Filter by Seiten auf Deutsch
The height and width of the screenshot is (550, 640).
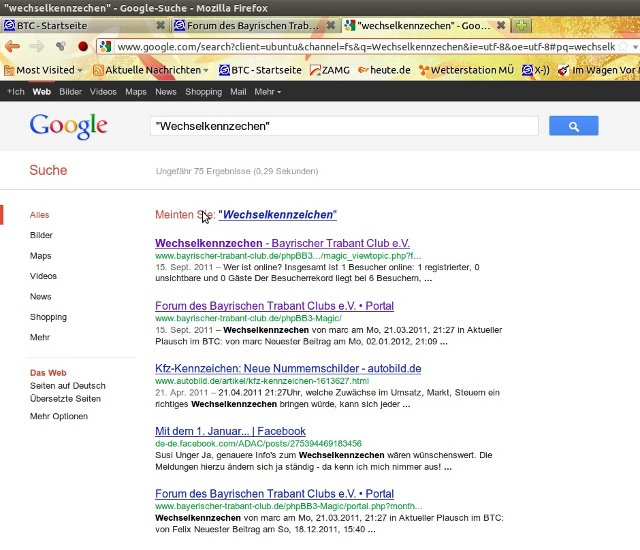coord(68,386)
